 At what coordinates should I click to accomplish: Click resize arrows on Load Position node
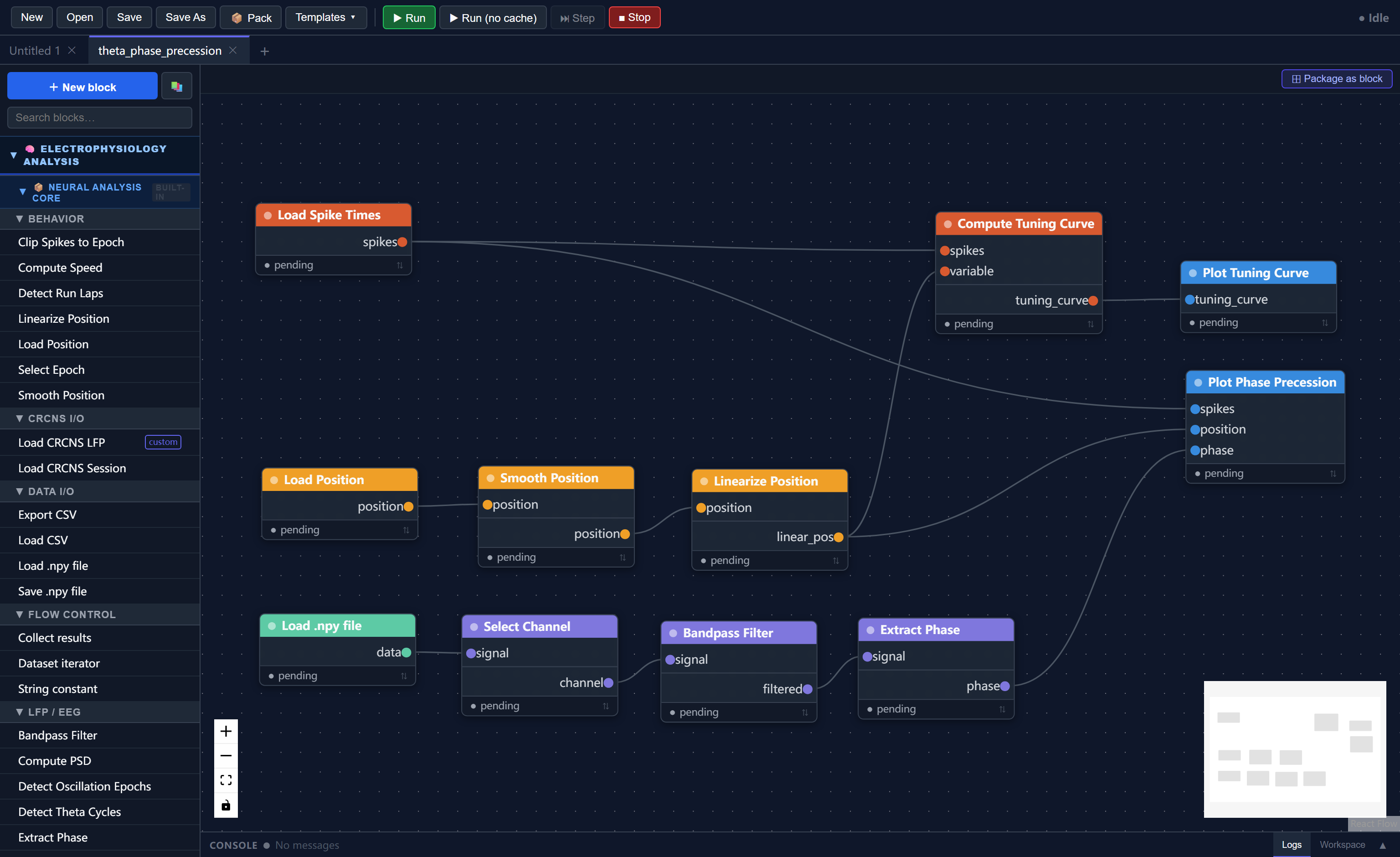[406, 530]
